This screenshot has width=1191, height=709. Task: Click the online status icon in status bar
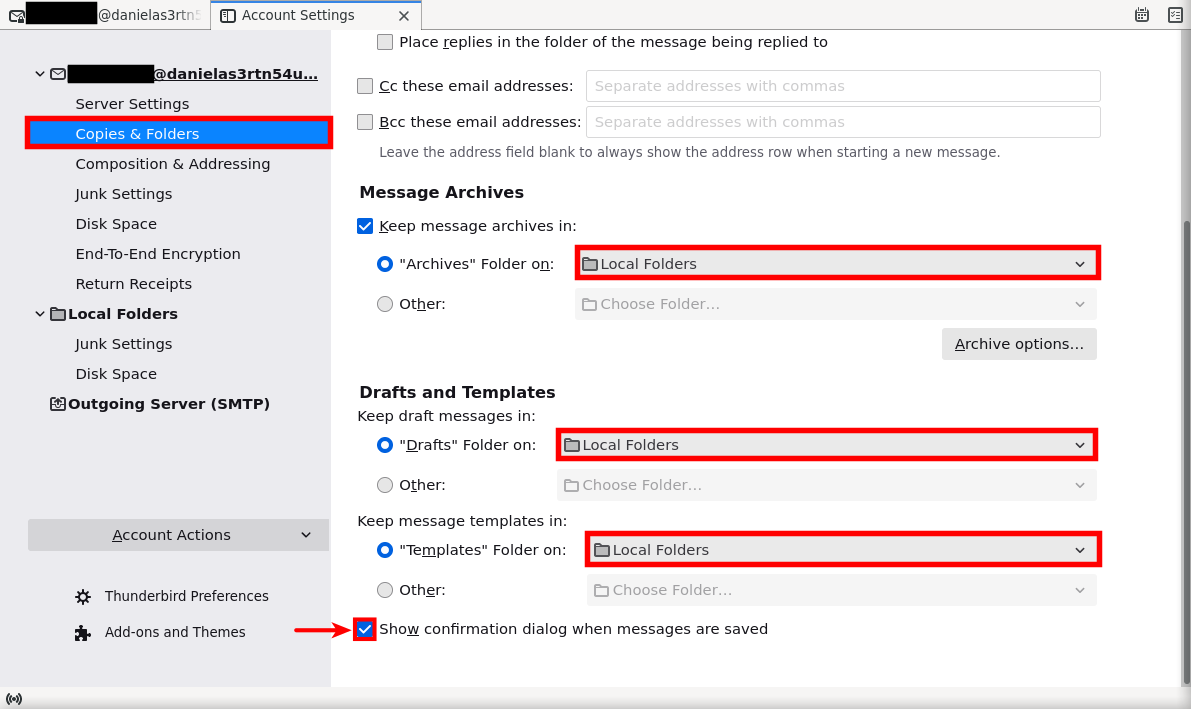coord(14,698)
